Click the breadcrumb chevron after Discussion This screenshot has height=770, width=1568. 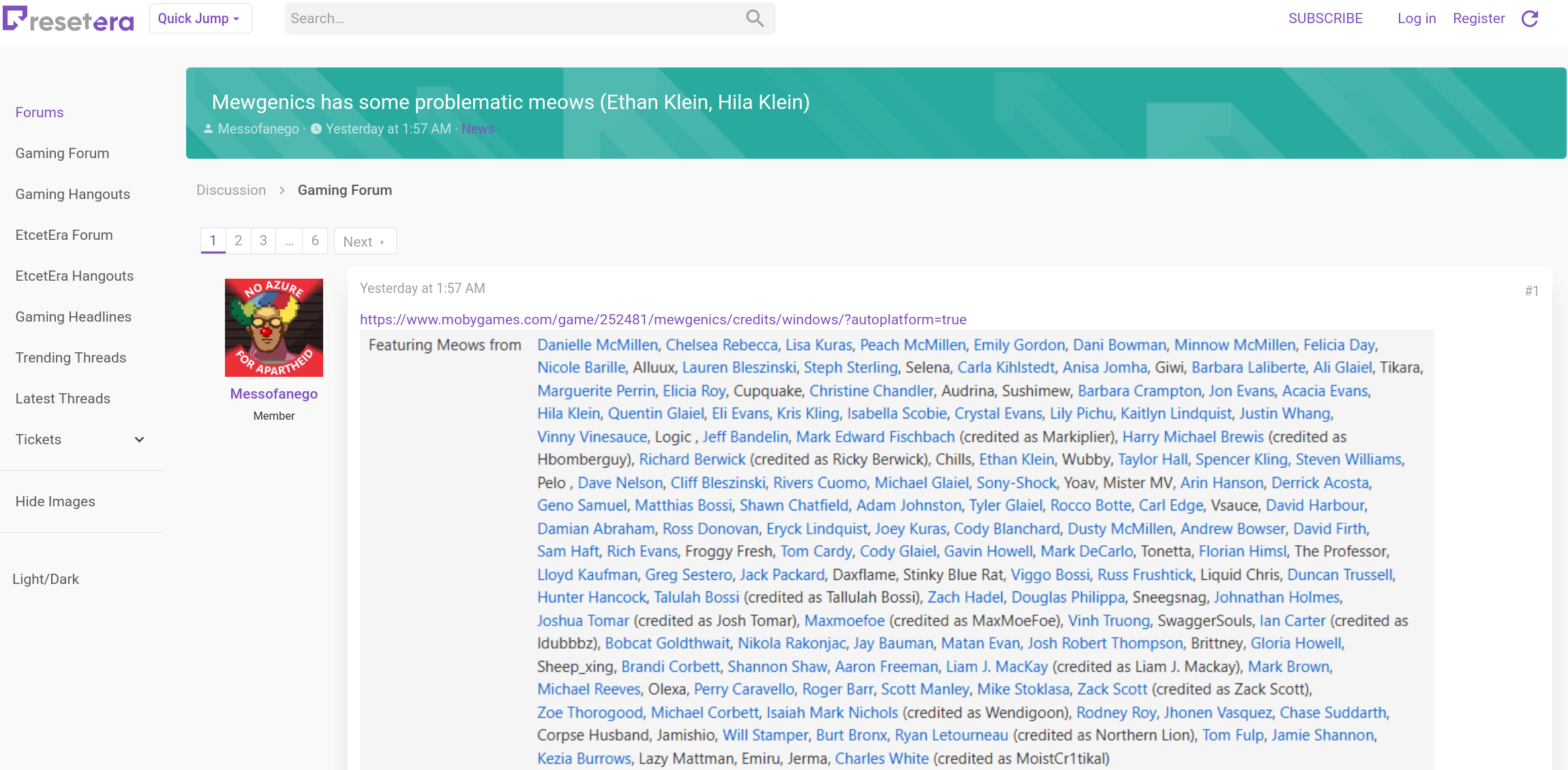pos(282,191)
